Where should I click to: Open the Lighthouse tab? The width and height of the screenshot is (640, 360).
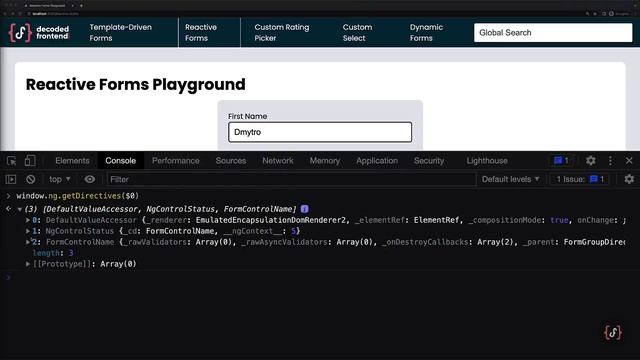coord(487,161)
